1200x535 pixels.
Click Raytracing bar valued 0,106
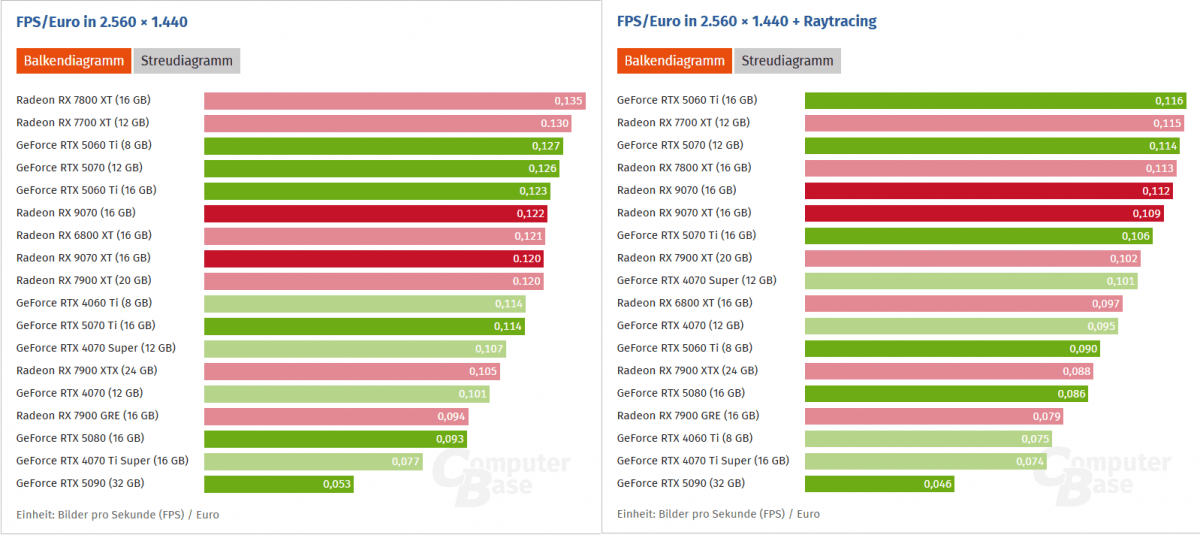click(979, 236)
